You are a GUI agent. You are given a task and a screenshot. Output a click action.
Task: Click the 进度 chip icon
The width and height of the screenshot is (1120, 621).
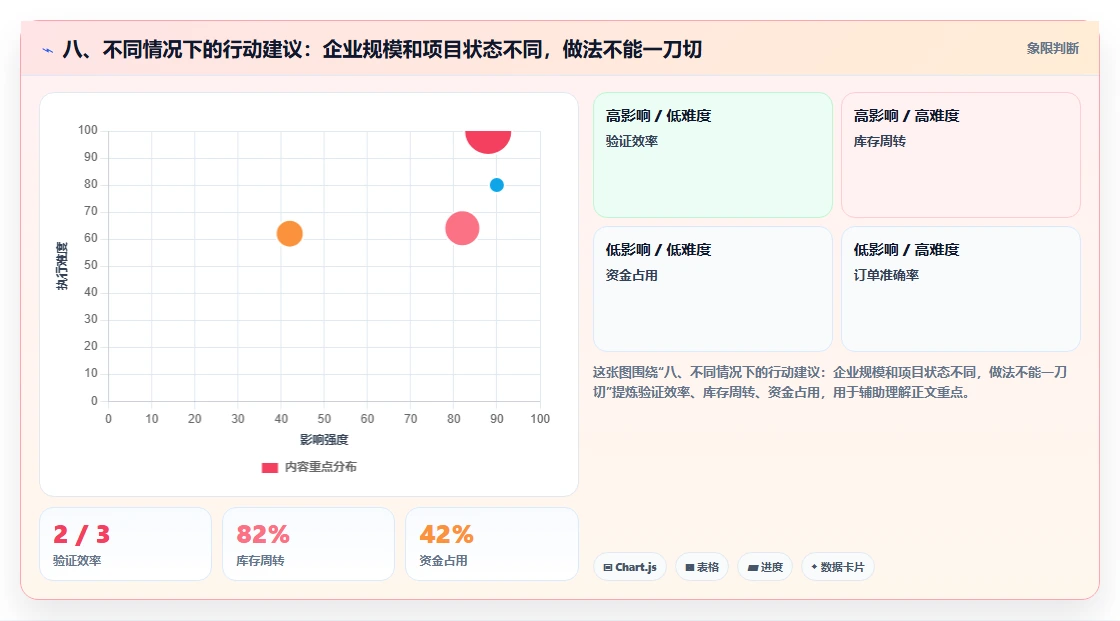coord(753,567)
